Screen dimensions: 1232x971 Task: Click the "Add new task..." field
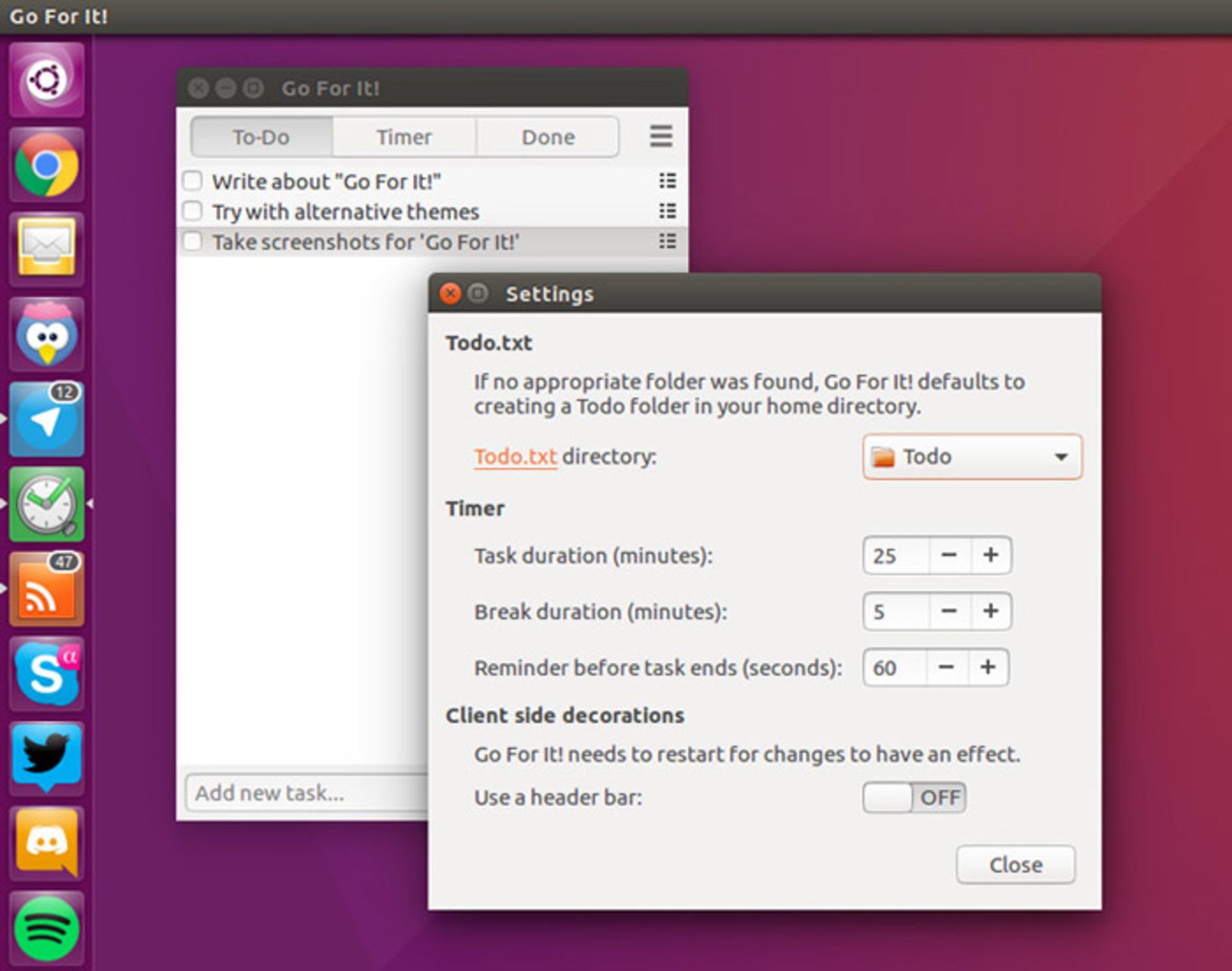point(307,793)
